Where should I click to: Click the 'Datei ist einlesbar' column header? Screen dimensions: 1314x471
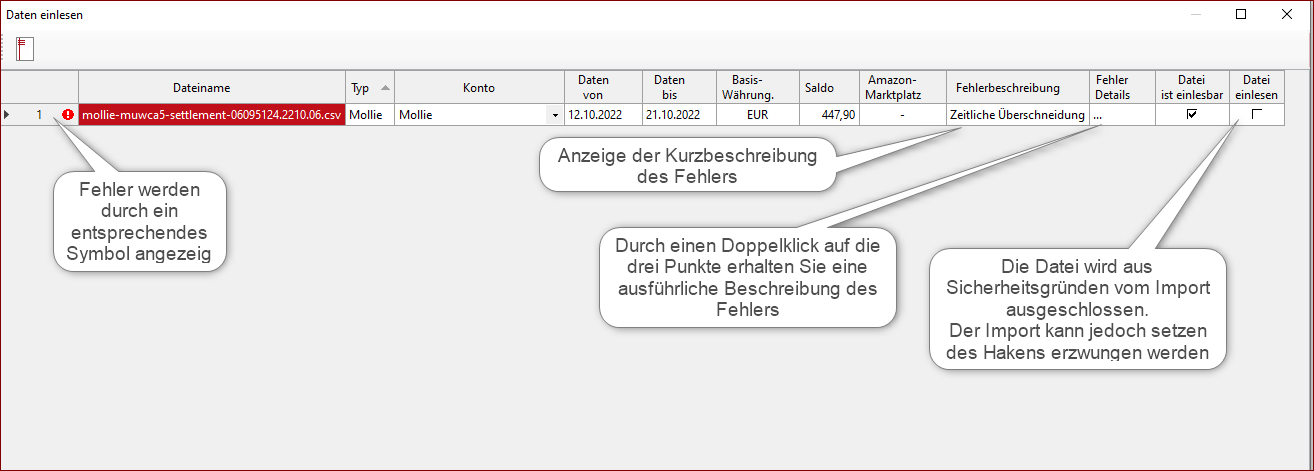(1191, 87)
